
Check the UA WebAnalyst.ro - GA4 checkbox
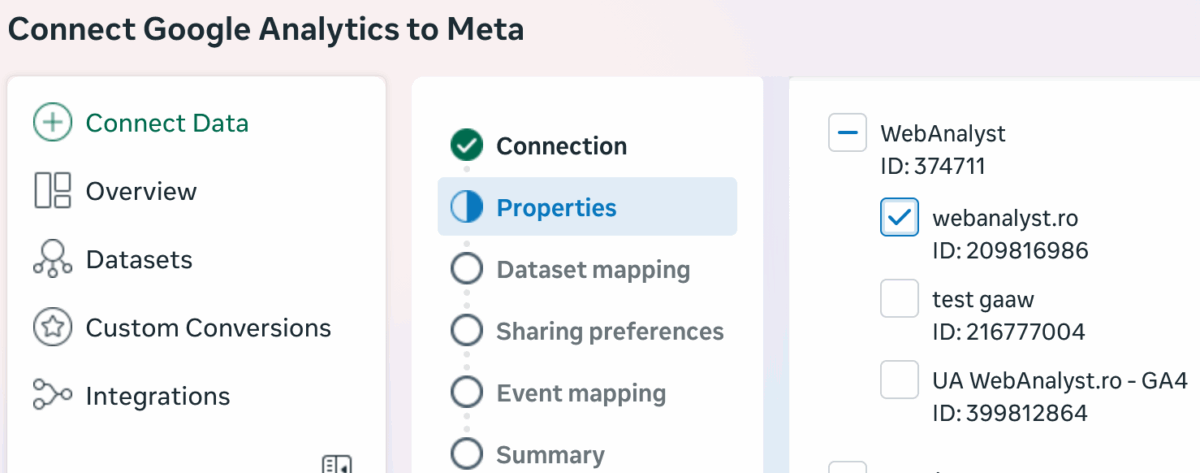pyautogui.click(x=900, y=380)
